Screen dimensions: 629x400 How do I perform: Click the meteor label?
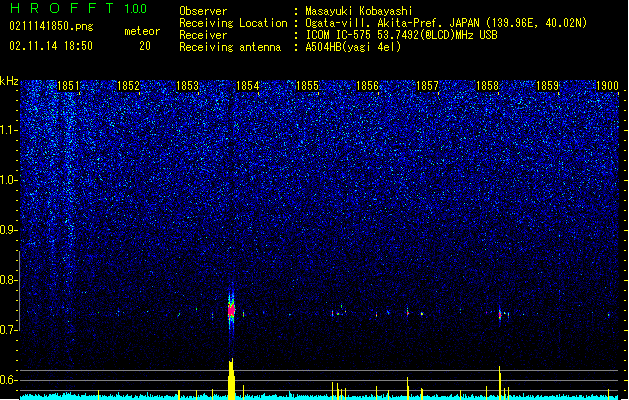142,31
